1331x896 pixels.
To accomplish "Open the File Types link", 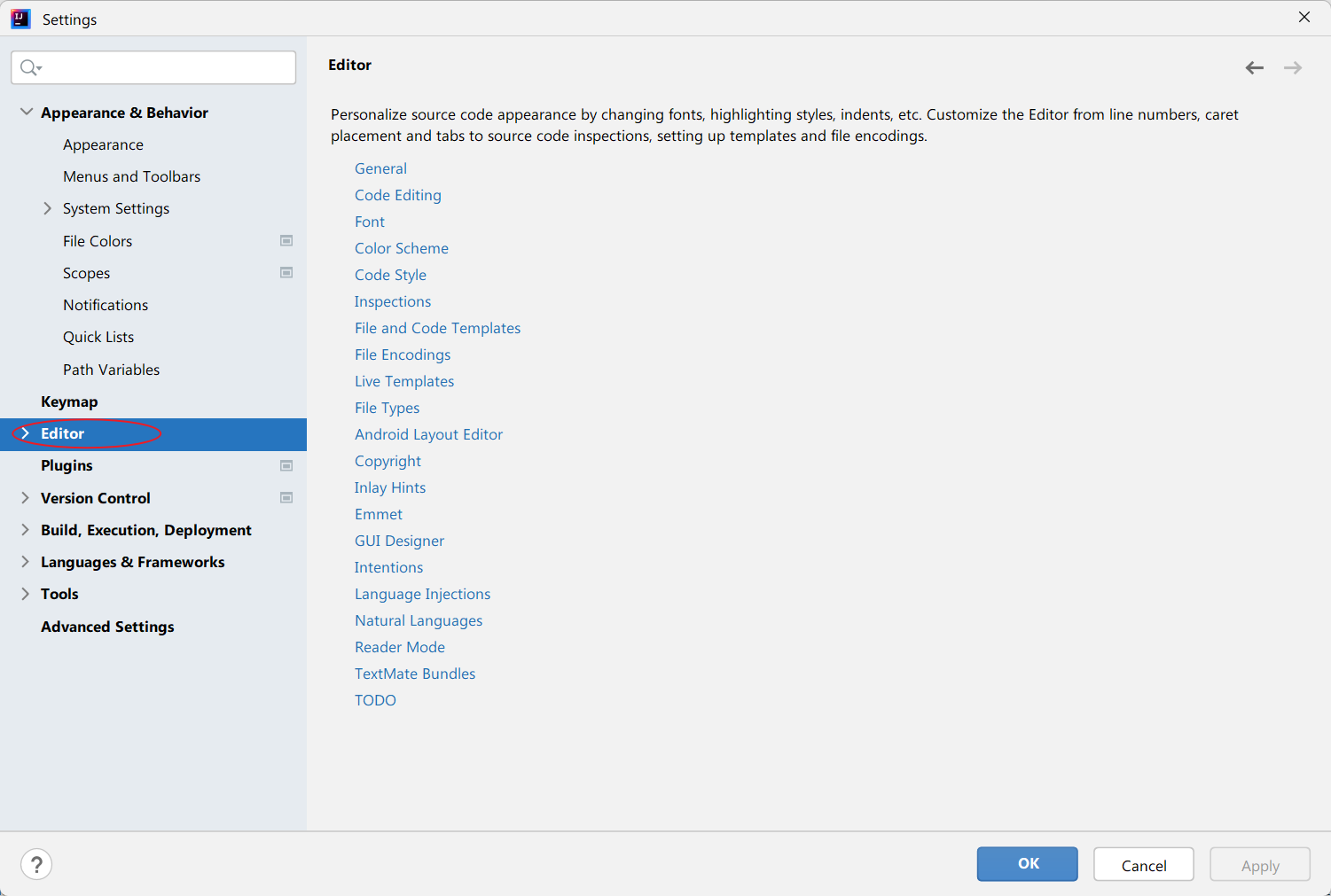I will [x=388, y=408].
